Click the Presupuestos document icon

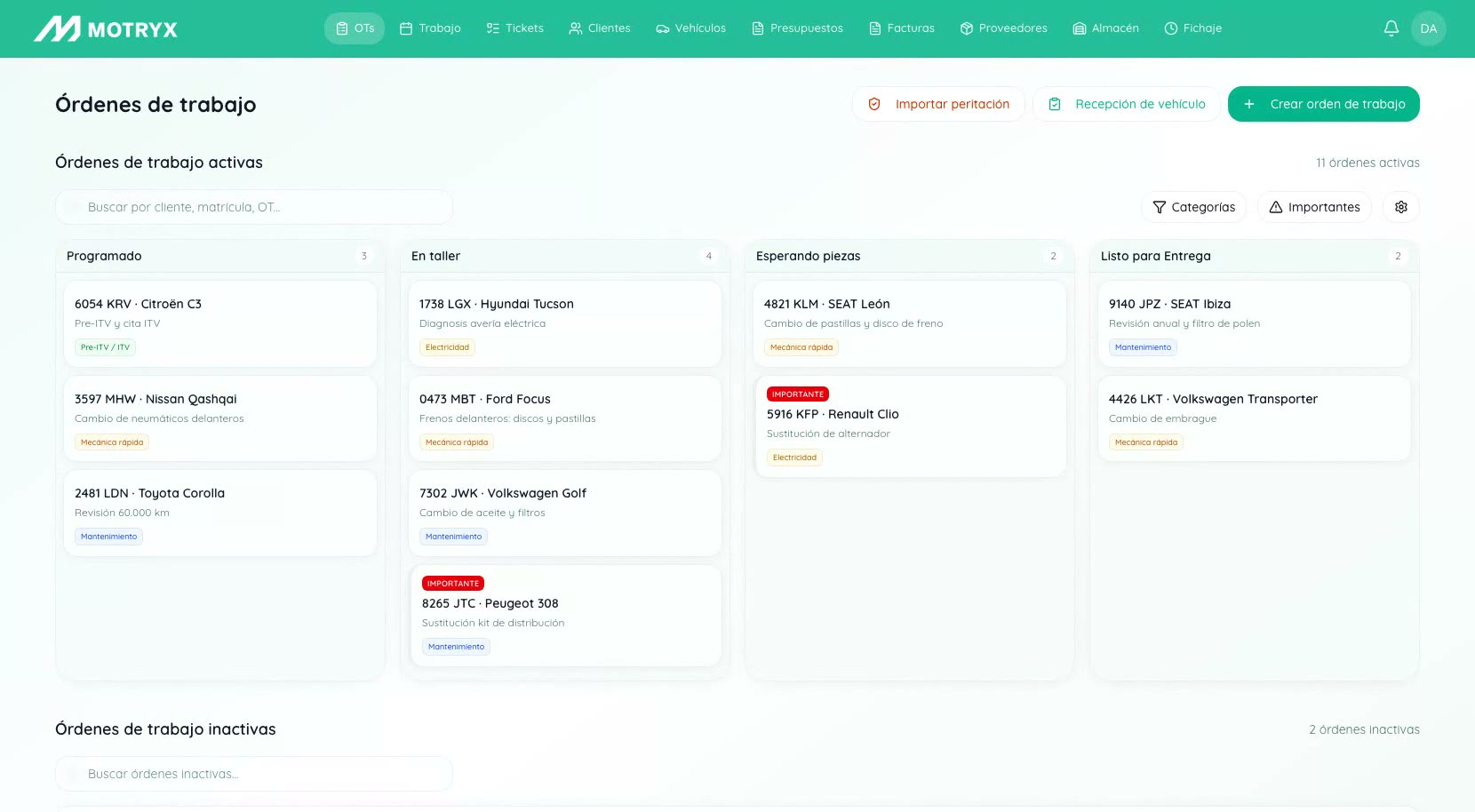[758, 28]
